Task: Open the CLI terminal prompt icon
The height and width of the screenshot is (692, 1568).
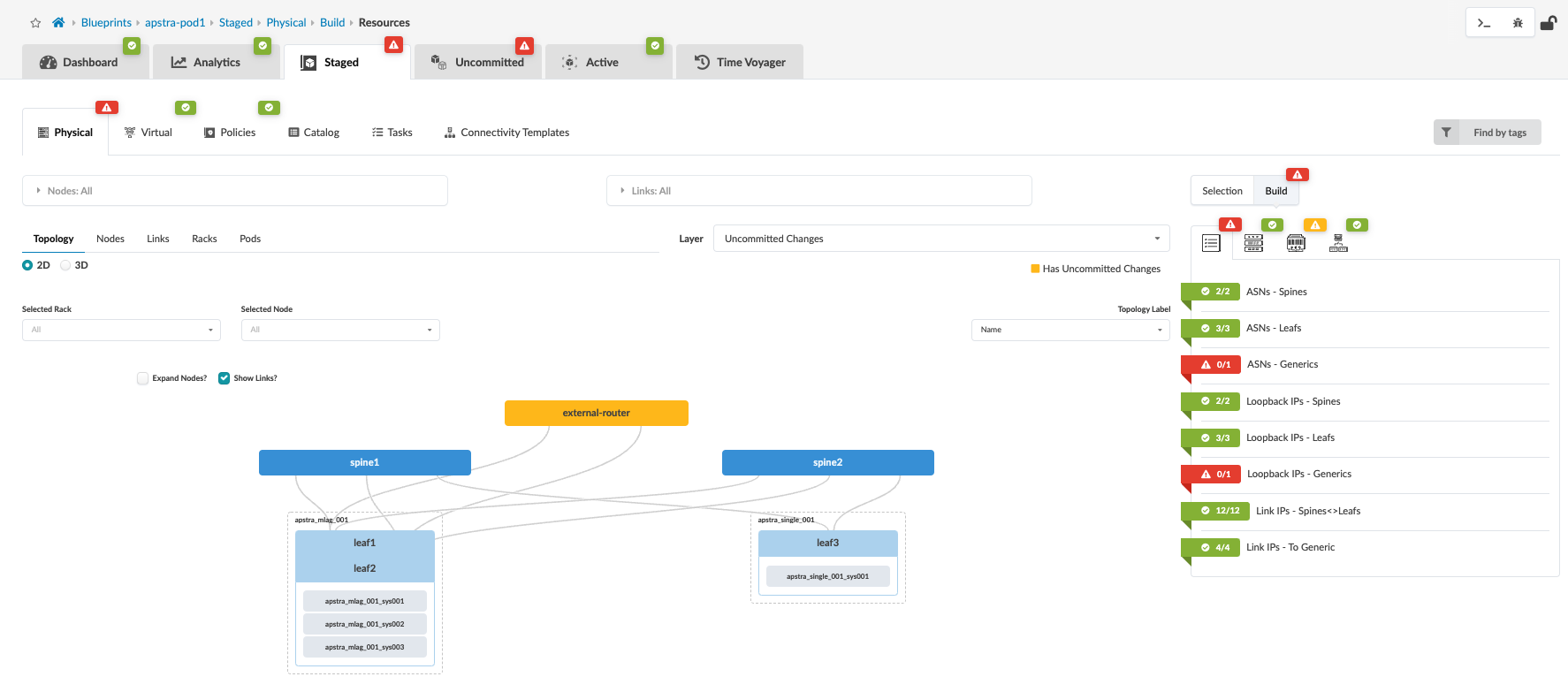Action: tap(1484, 23)
